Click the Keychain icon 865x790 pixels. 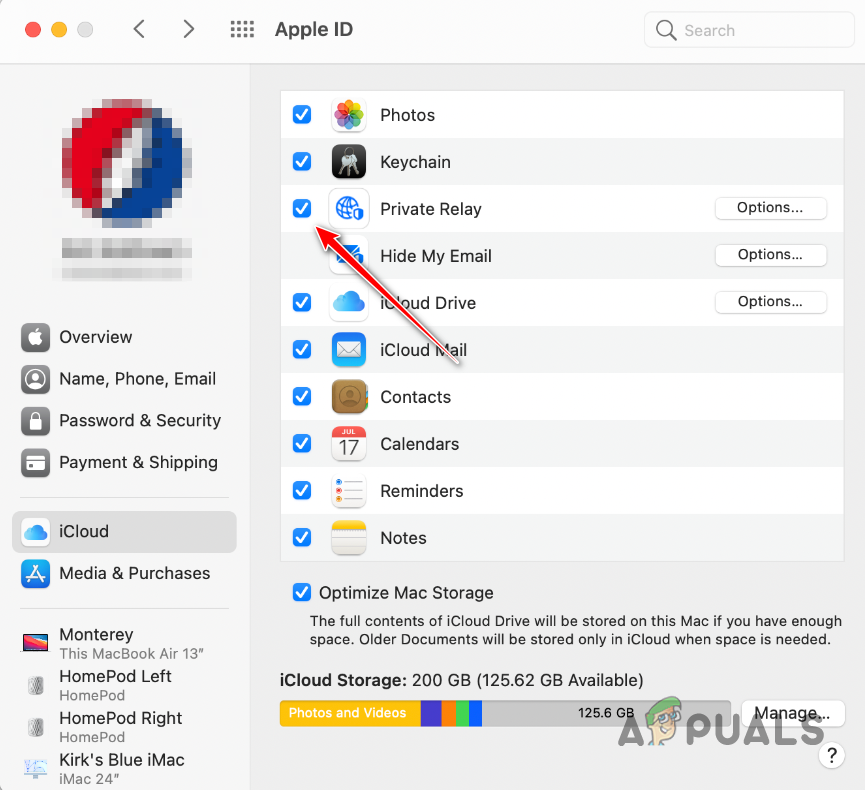(348, 161)
